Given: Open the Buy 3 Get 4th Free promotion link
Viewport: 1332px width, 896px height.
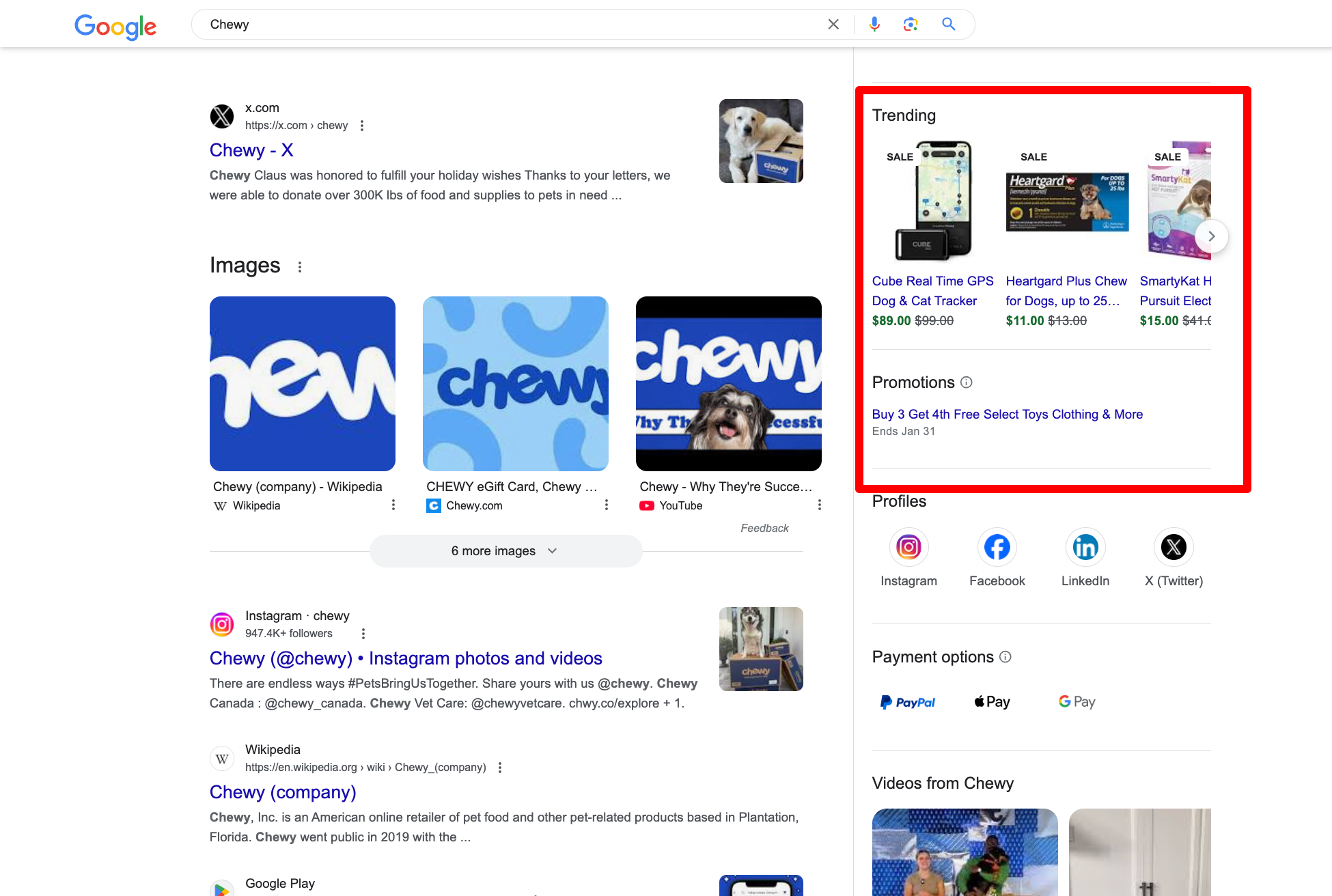Looking at the screenshot, I should [1007, 414].
